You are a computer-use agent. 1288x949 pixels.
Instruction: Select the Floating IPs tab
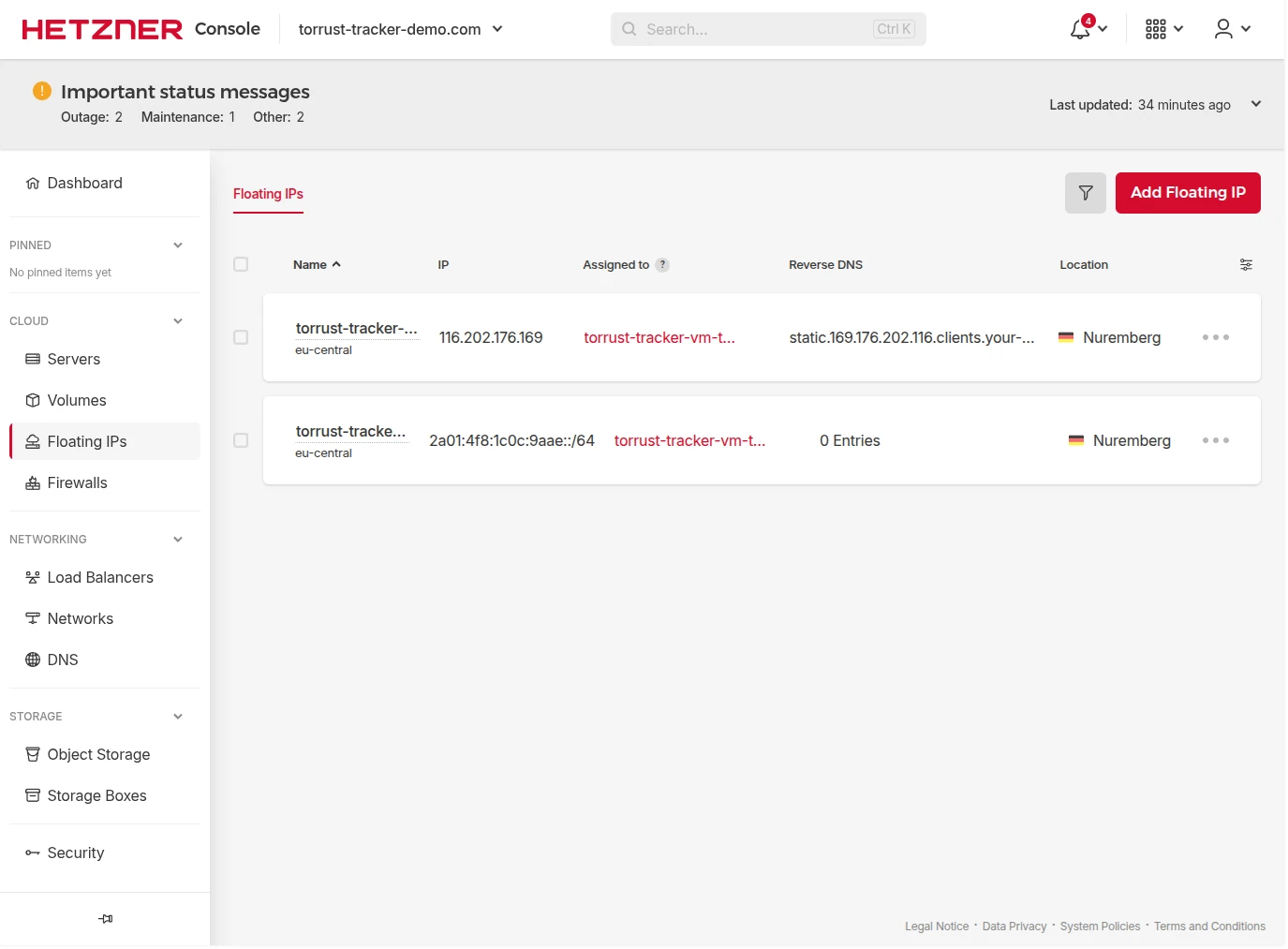[x=268, y=194]
